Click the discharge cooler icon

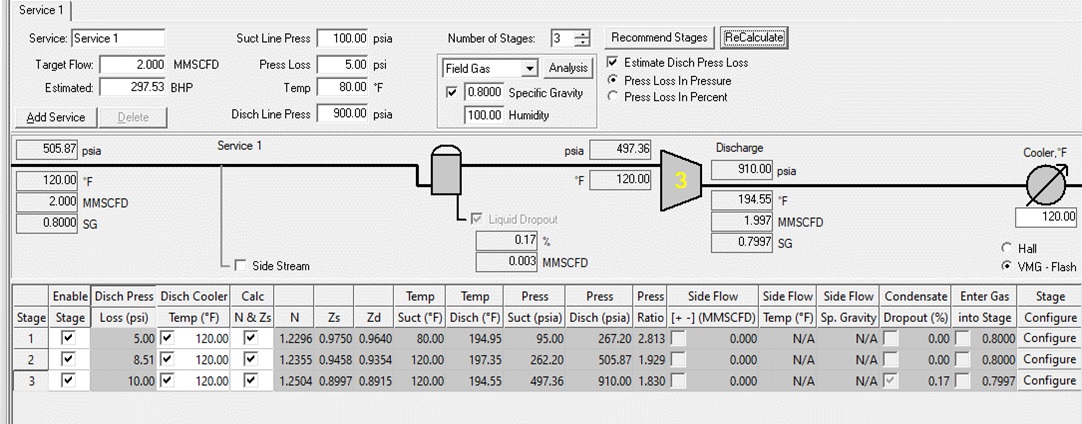point(1047,184)
